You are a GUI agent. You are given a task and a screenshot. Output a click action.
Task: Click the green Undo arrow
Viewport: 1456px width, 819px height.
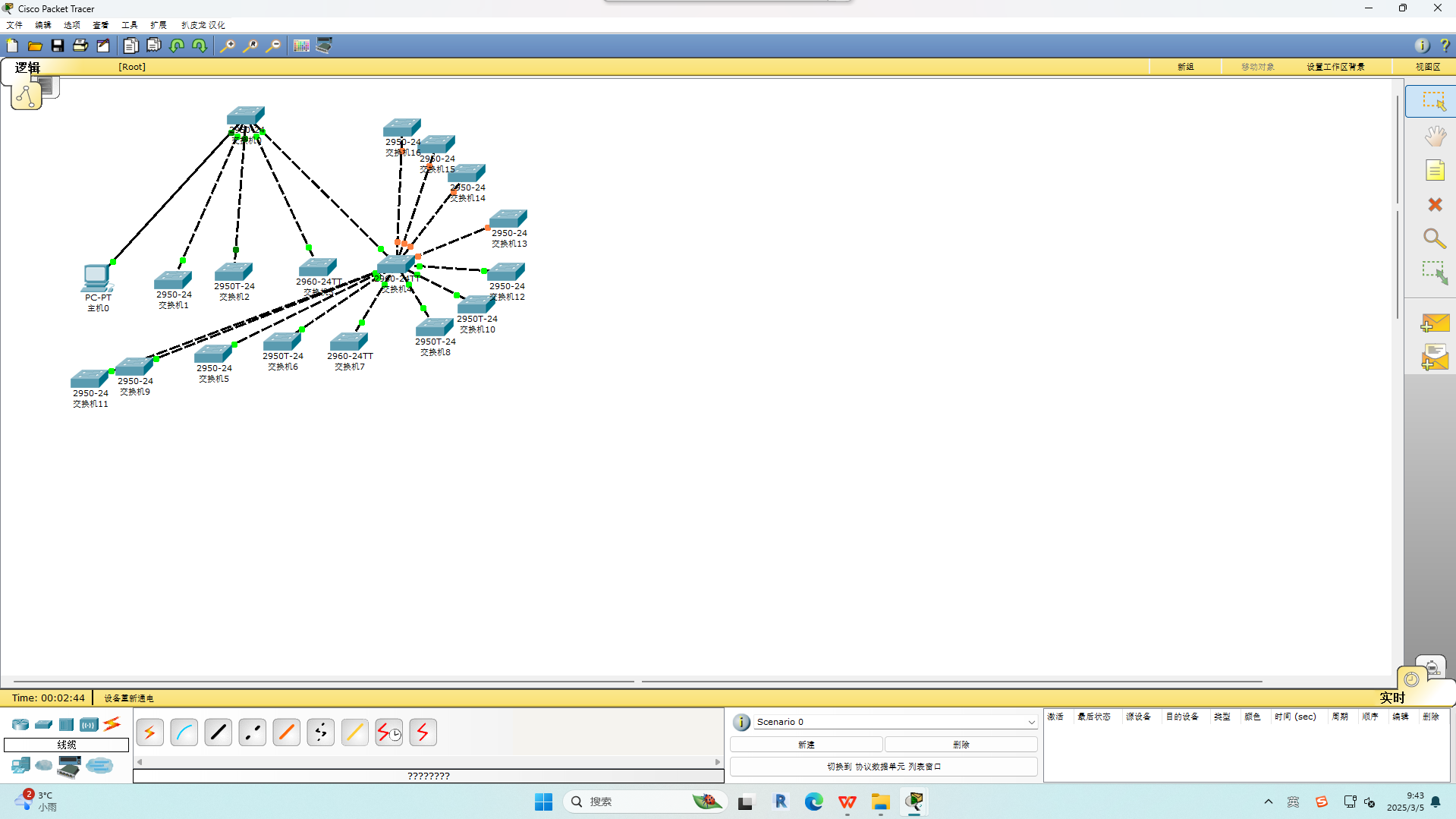point(177,46)
